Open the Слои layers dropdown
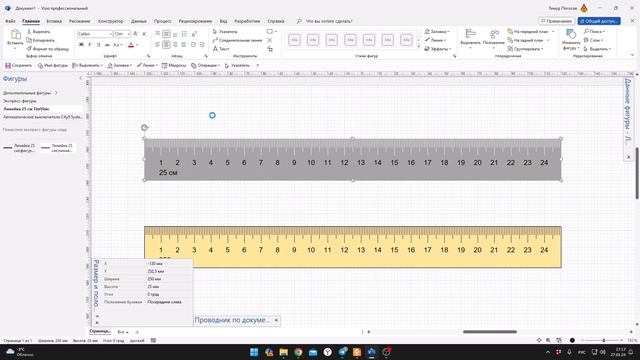This screenshot has width=640, height=360. (x=593, y=40)
